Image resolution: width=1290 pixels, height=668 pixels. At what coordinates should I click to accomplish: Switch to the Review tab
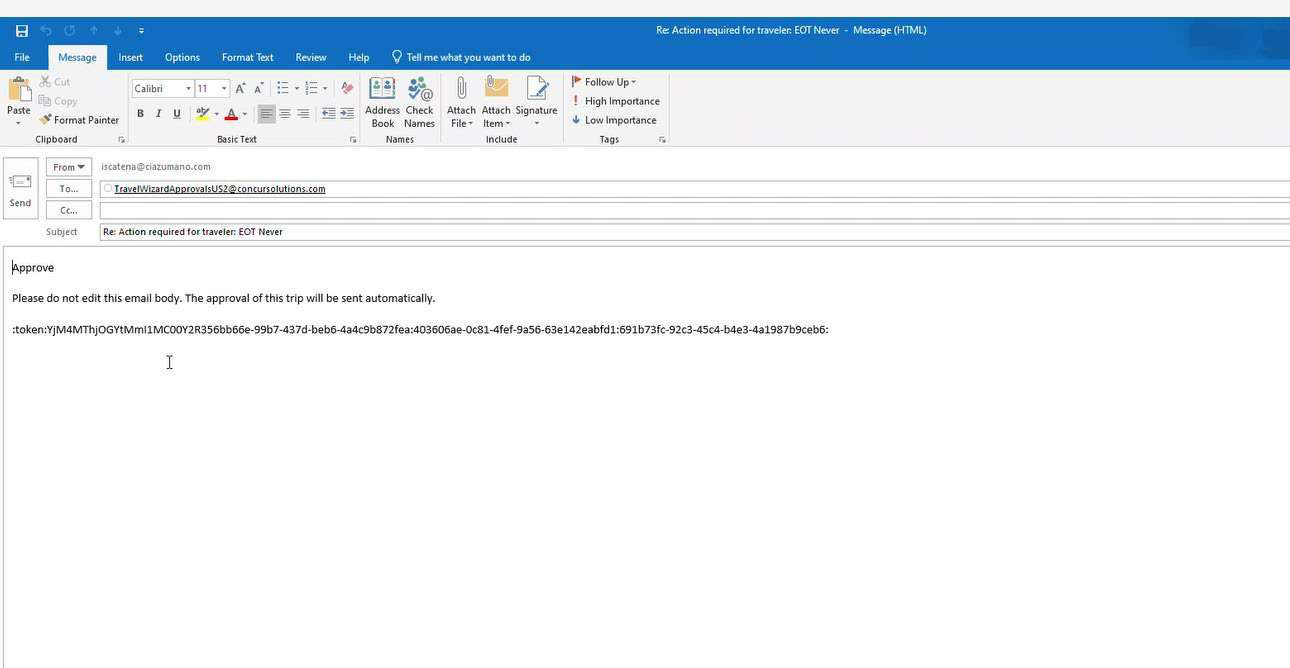pyautogui.click(x=311, y=57)
